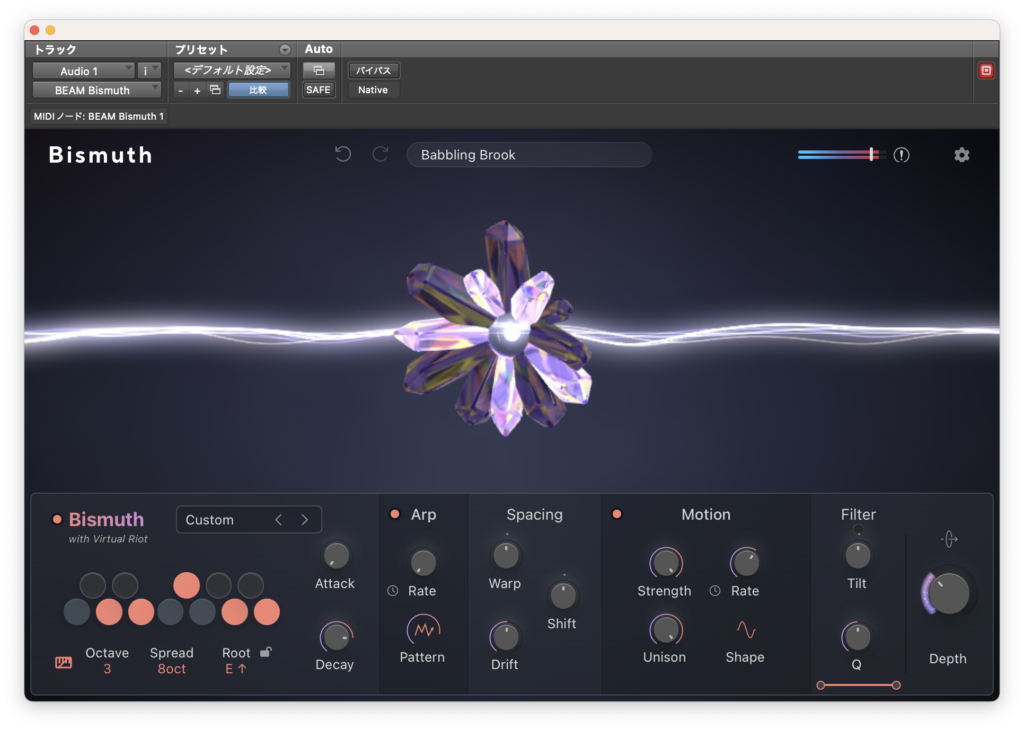Toggle the Motion power dot
The image size is (1024, 730).
[616, 514]
